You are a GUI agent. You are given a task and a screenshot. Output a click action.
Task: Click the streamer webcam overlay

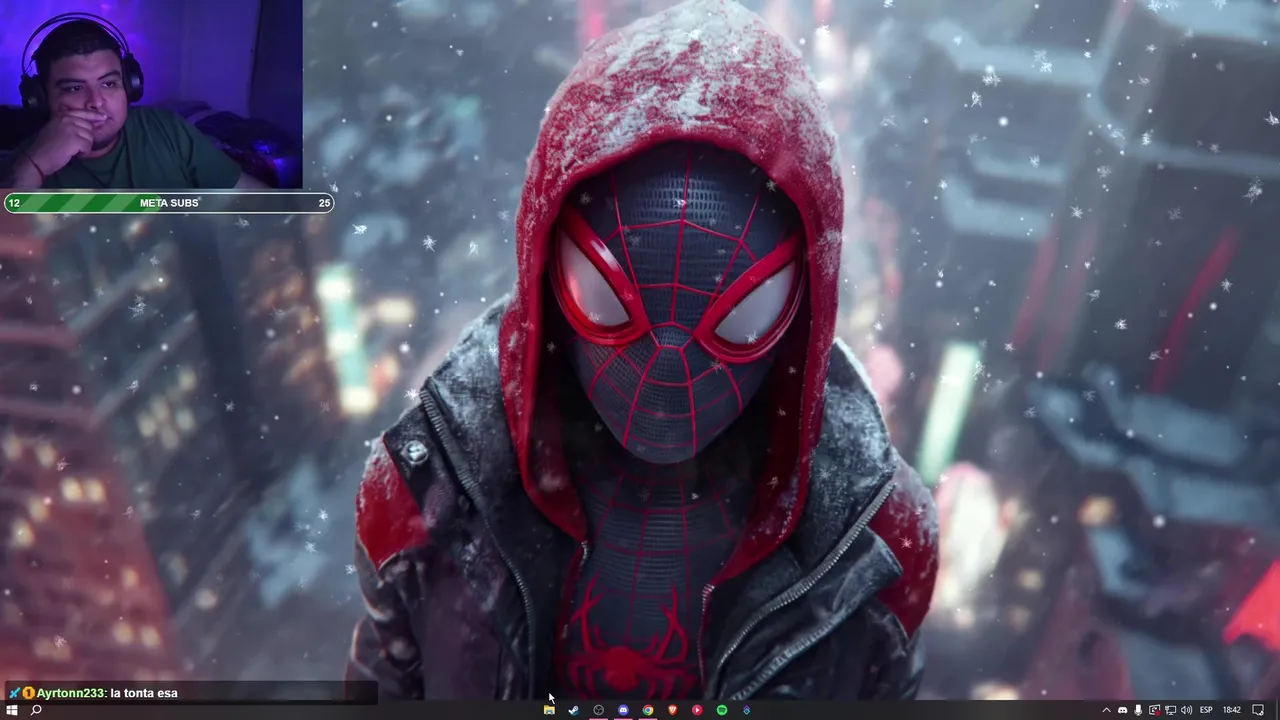tap(151, 95)
